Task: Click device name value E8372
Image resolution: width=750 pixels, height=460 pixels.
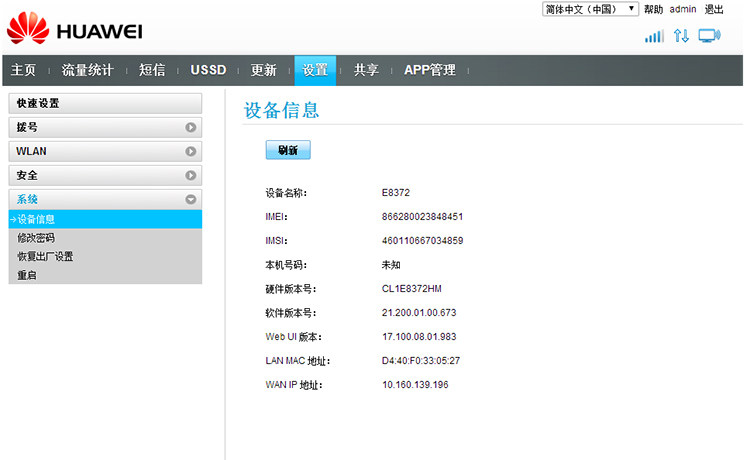Action: click(396, 193)
